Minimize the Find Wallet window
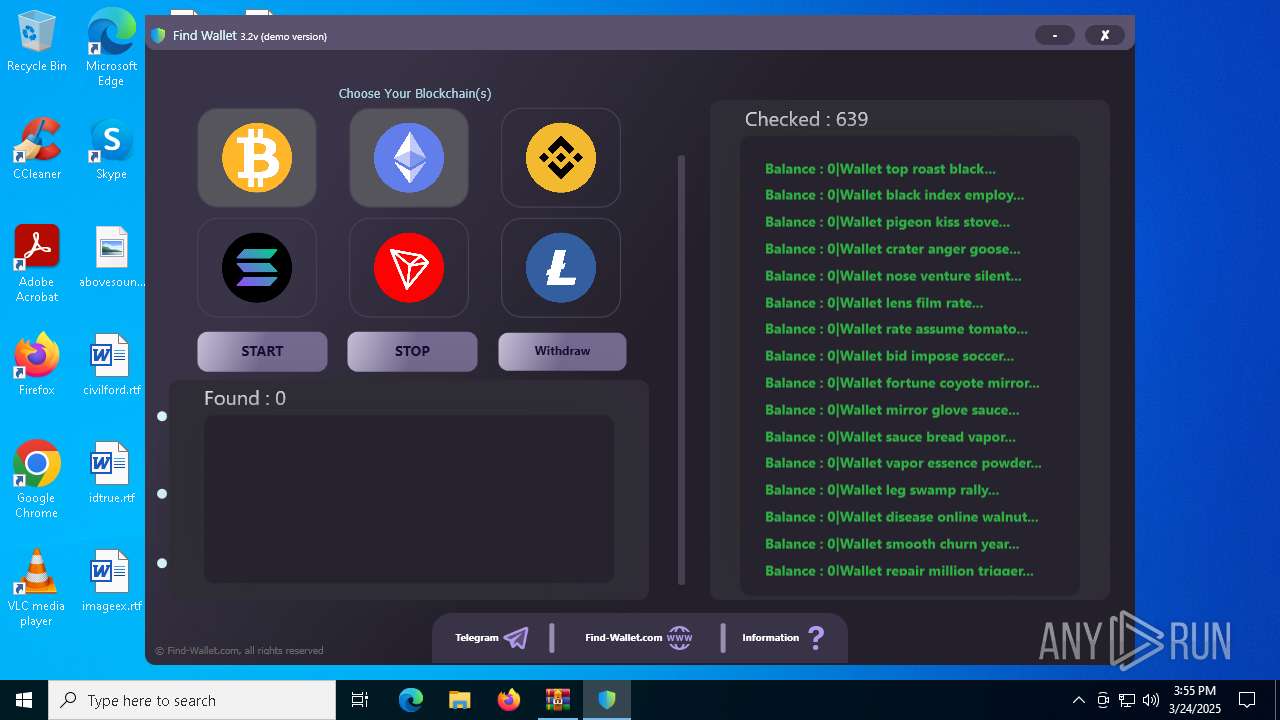The width and height of the screenshot is (1280, 720). click(1054, 35)
